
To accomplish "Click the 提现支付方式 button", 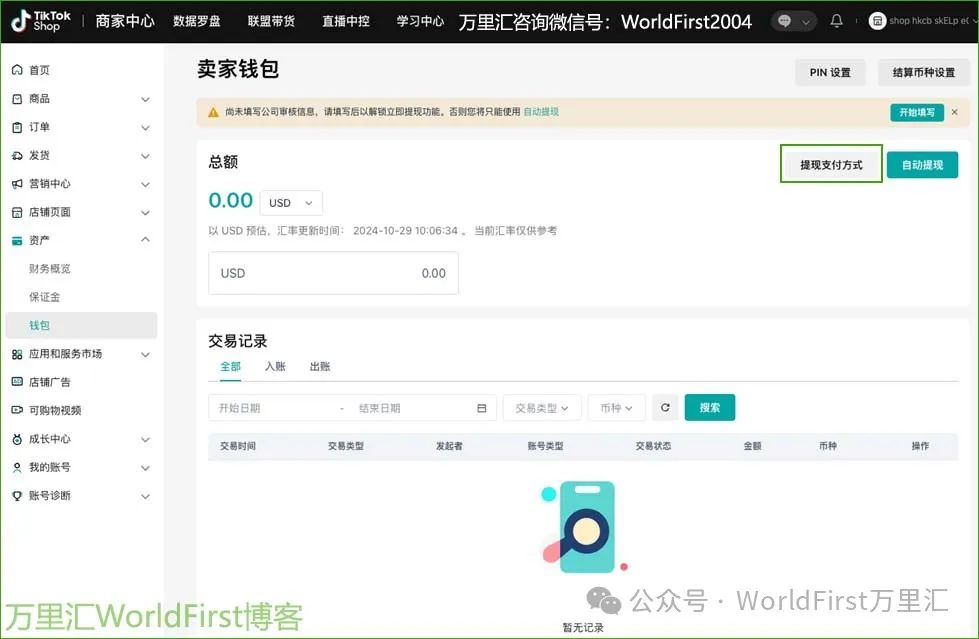I will (x=831, y=163).
